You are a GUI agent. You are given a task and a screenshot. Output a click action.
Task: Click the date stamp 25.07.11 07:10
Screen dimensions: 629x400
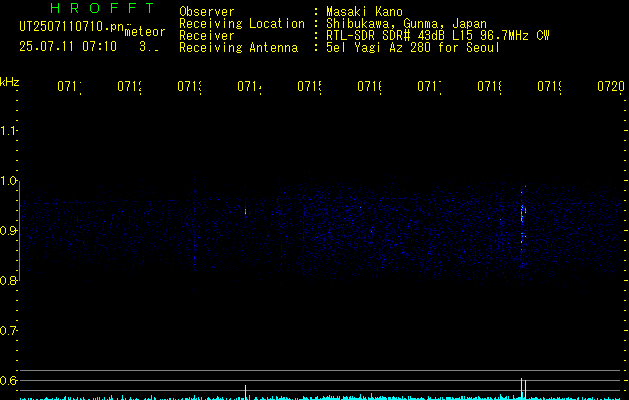coord(68,47)
